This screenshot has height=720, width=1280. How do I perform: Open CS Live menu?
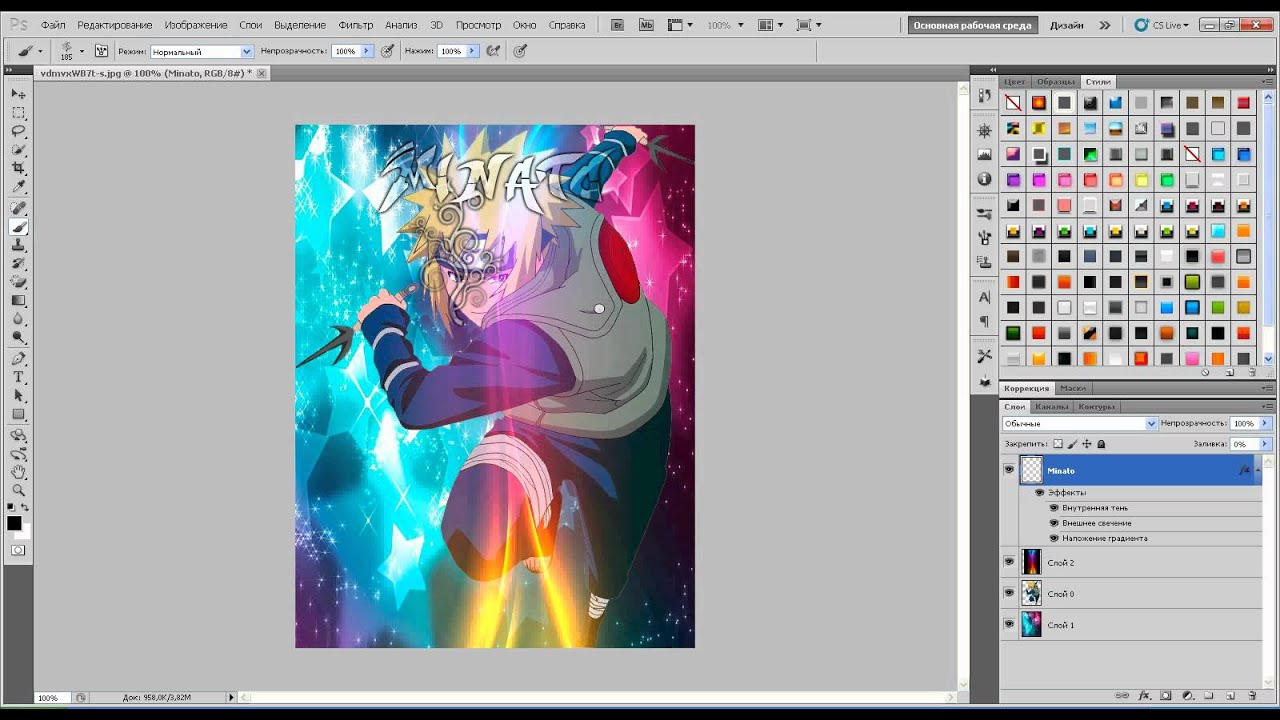coord(1163,25)
